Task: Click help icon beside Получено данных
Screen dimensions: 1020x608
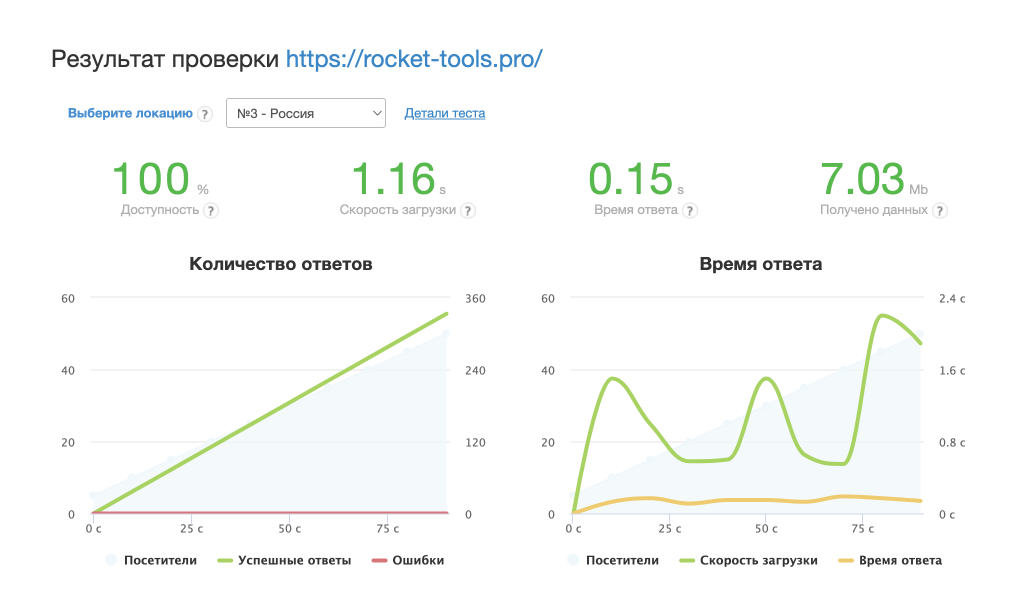Action: (940, 211)
